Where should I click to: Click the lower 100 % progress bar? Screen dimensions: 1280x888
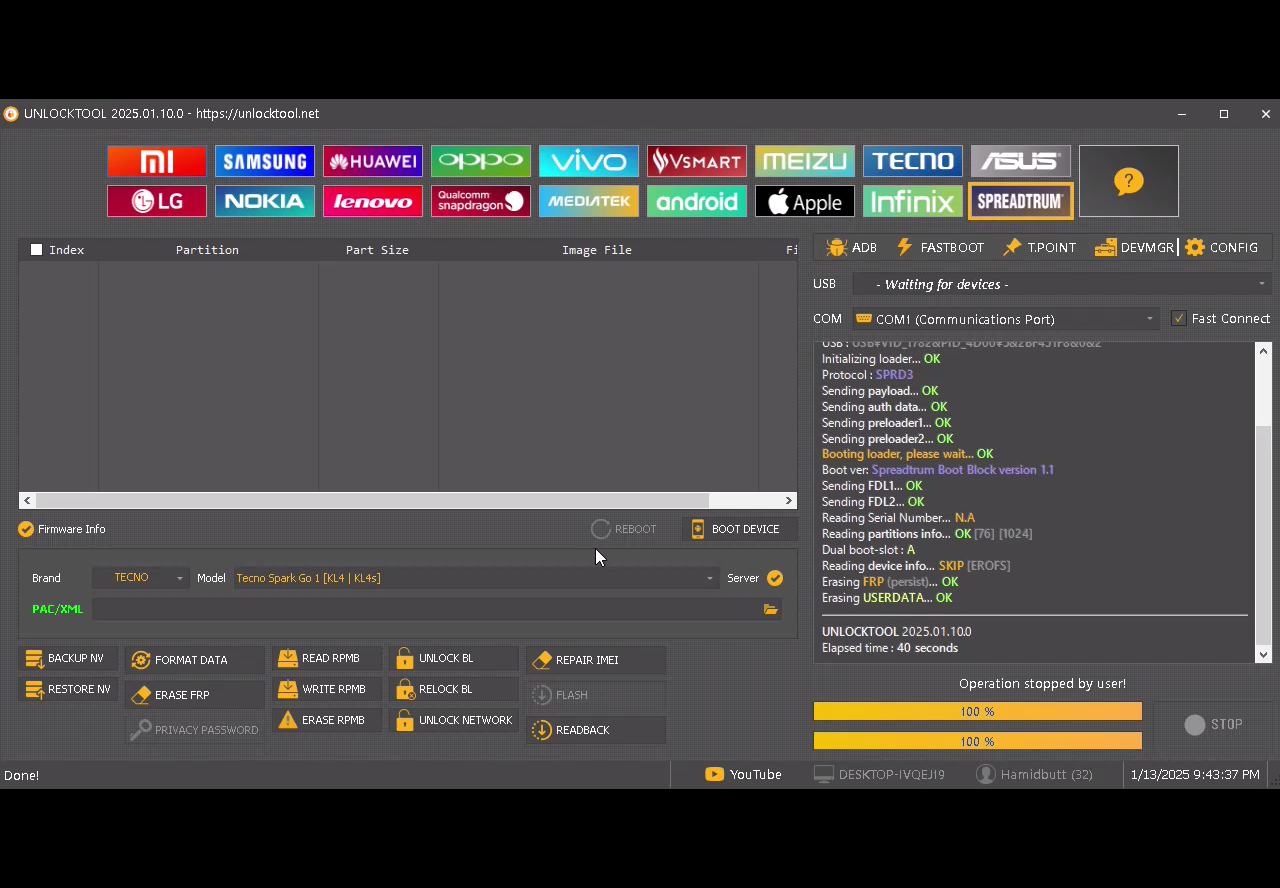click(x=977, y=741)
